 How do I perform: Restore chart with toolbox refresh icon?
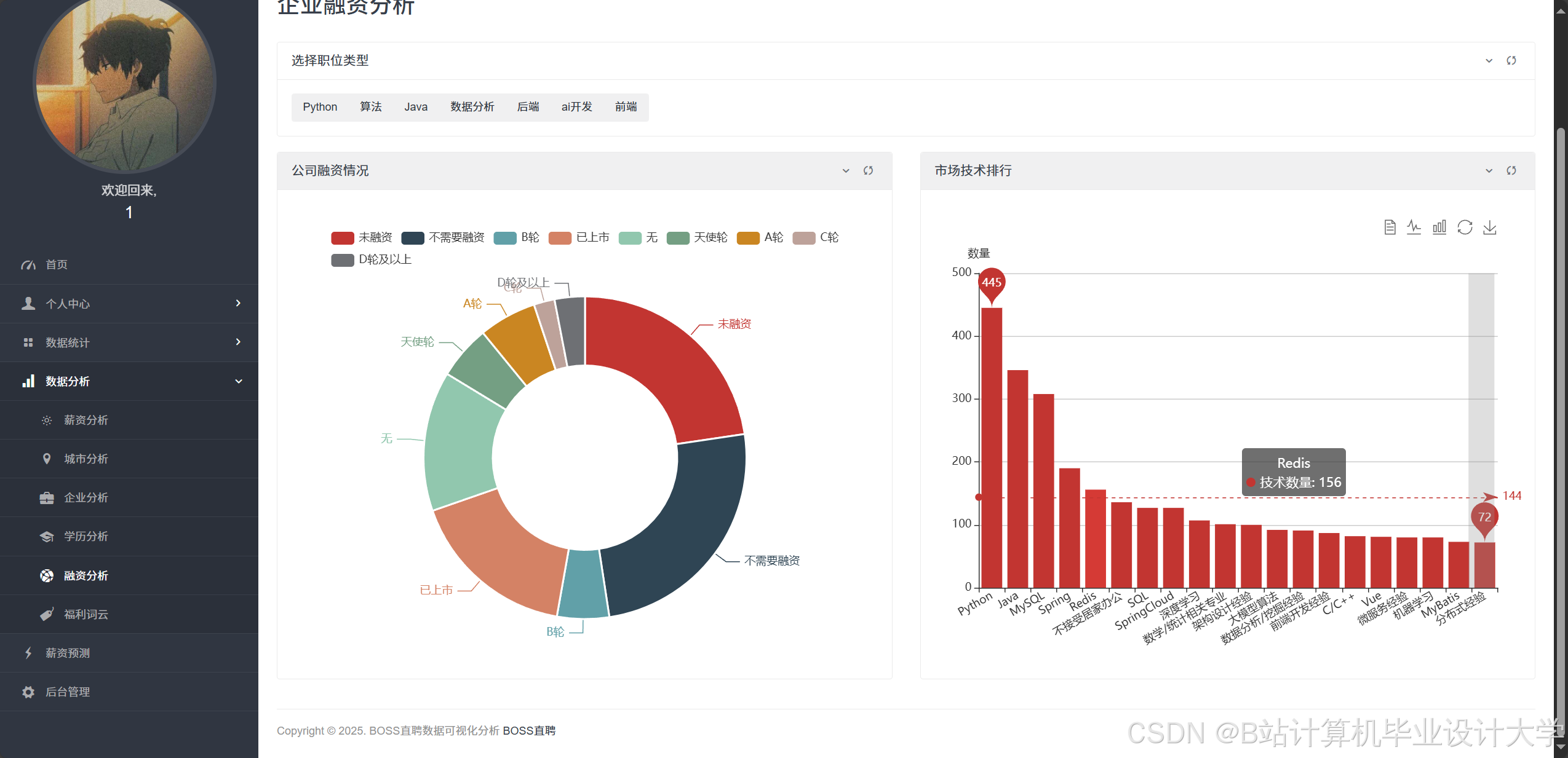(1465, 227)
